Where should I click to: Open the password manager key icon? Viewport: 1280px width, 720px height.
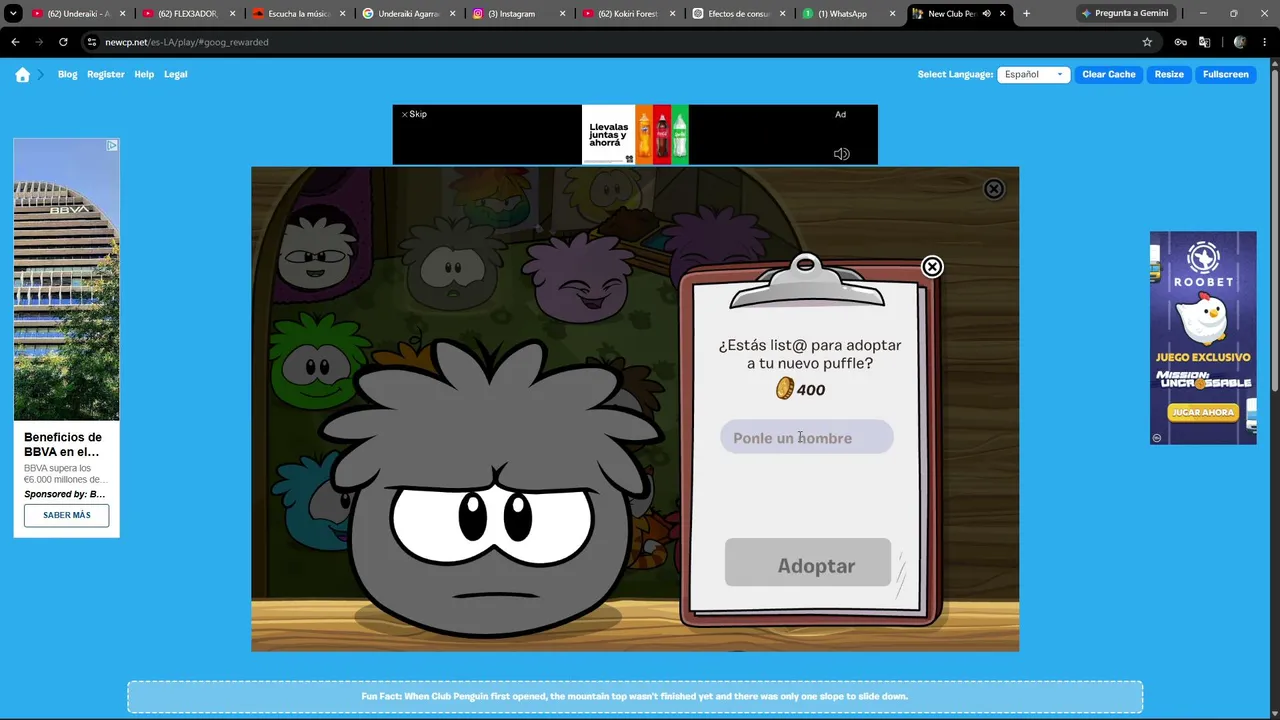pyautogui.click(x=1180, y=42)
